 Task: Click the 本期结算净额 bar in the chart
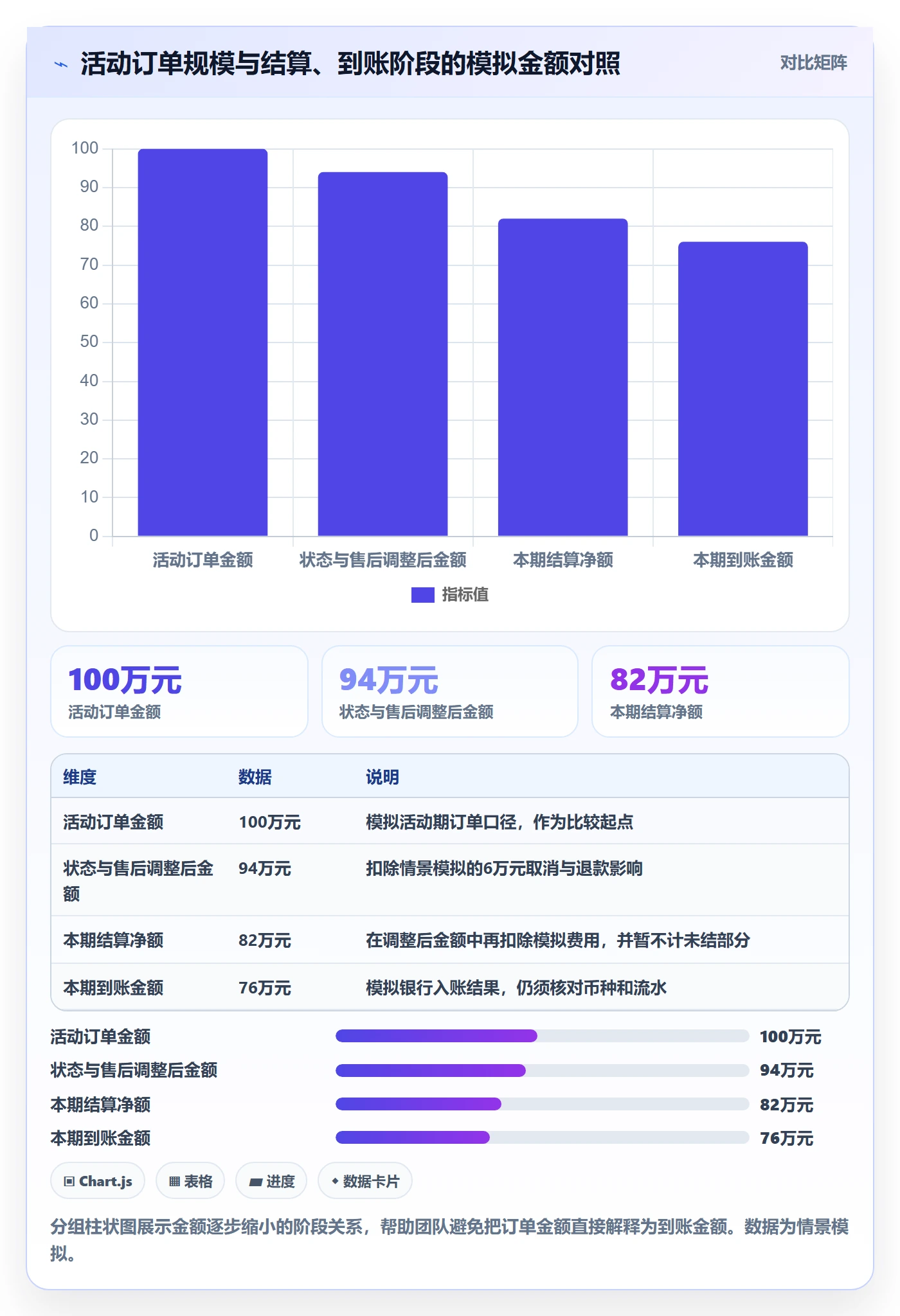tap(562, 377)
